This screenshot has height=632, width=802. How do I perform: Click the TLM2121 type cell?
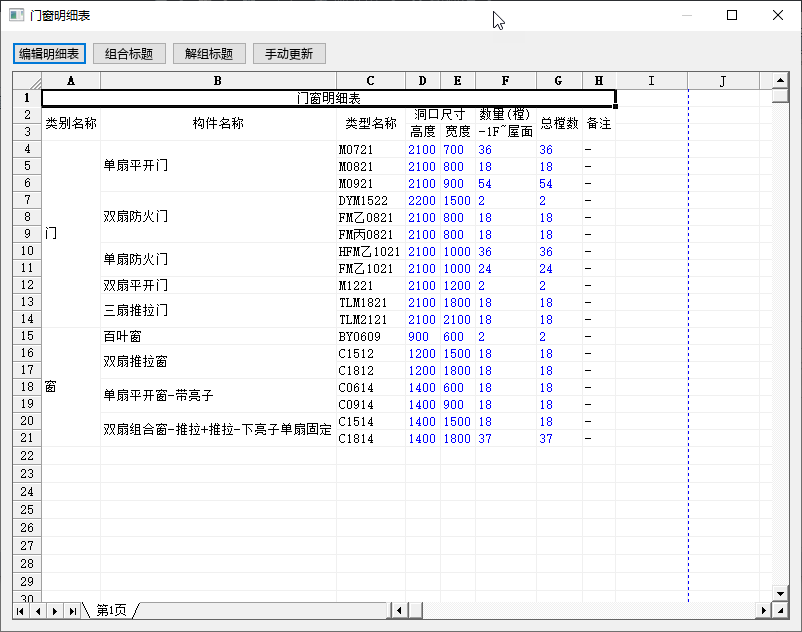click(x=371, y=320)
